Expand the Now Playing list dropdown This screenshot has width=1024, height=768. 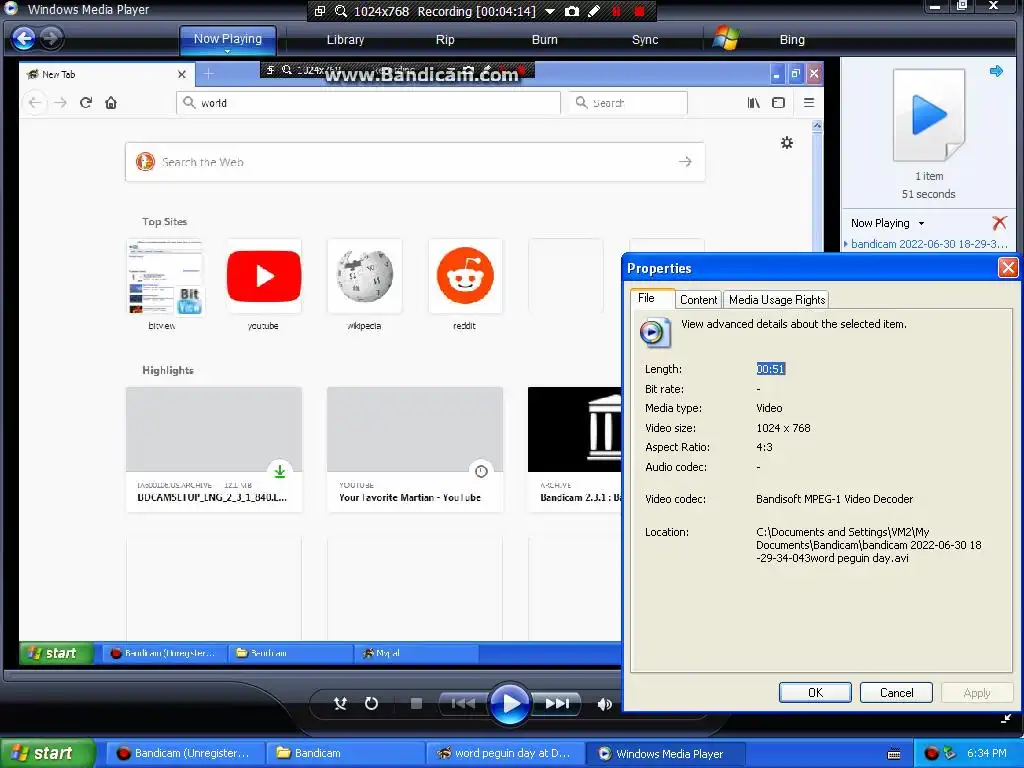[x=921, y=223]
